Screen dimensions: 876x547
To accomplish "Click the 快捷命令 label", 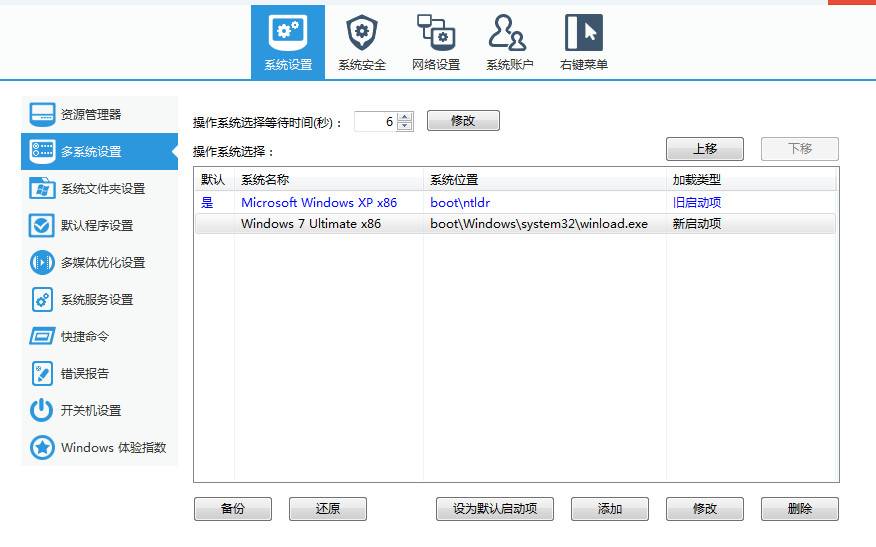I will [85, 336].
